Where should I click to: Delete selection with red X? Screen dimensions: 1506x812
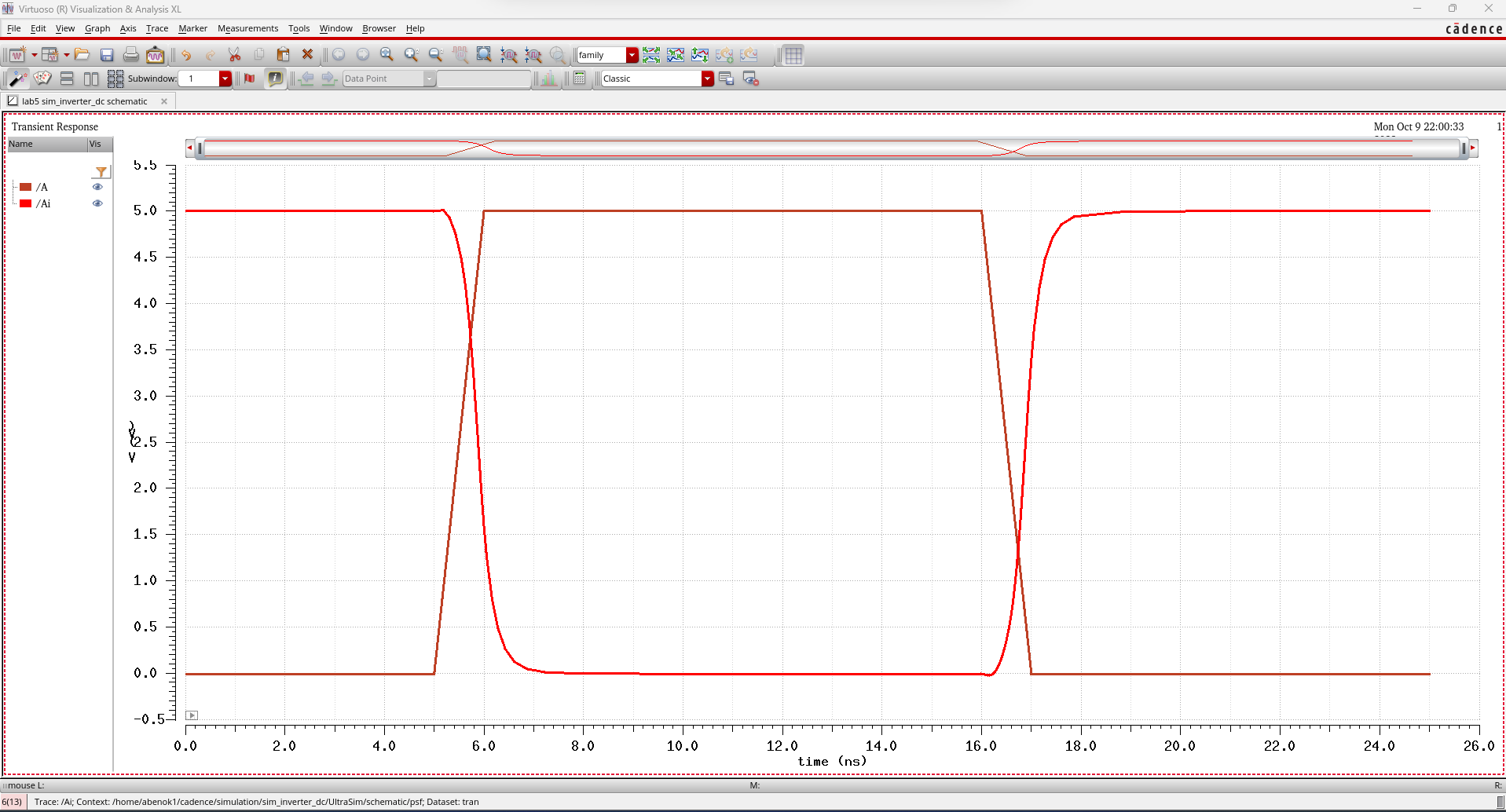pyautogui.click(x=308, y=55)
